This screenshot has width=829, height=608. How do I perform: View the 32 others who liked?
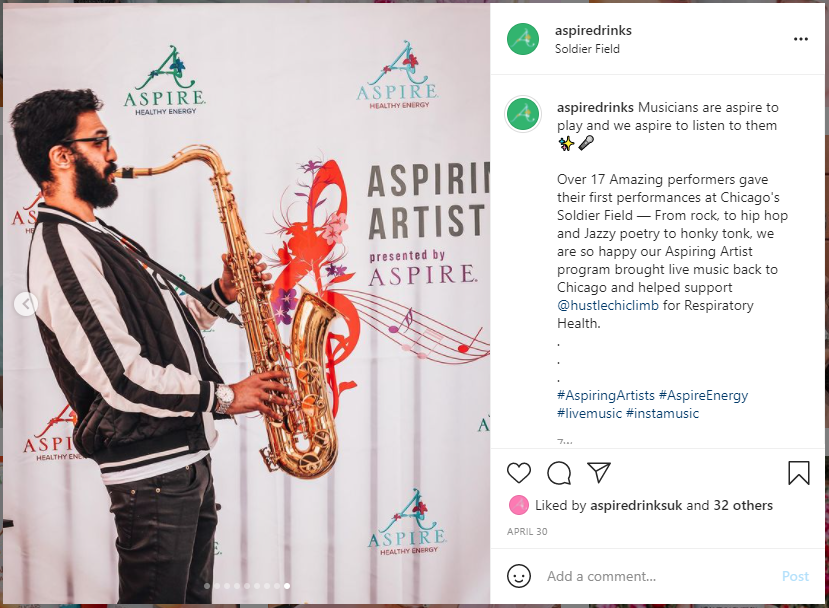click(x=743, y=505)
